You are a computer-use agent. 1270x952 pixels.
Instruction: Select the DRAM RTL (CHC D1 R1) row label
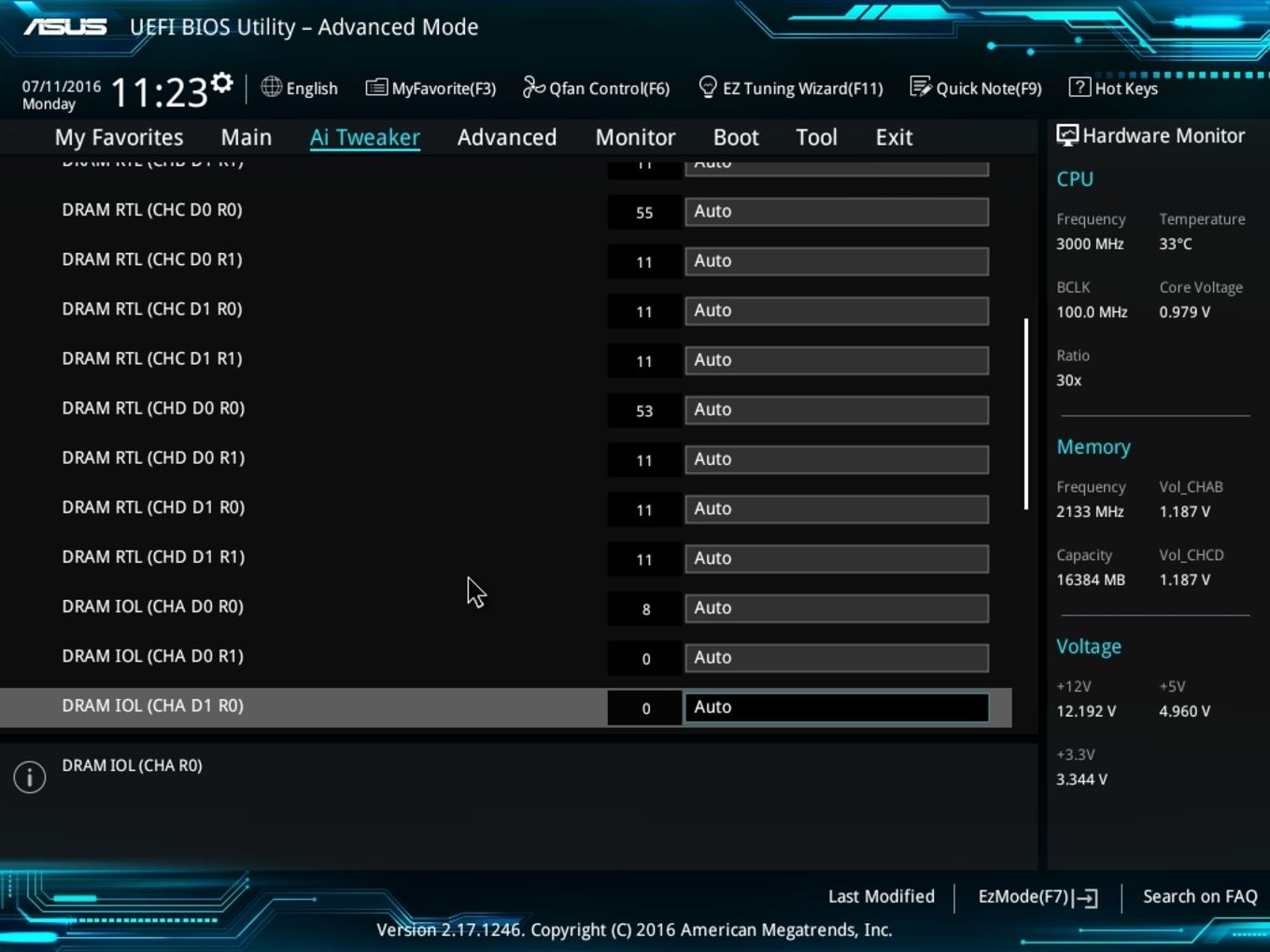pos(152,358)
